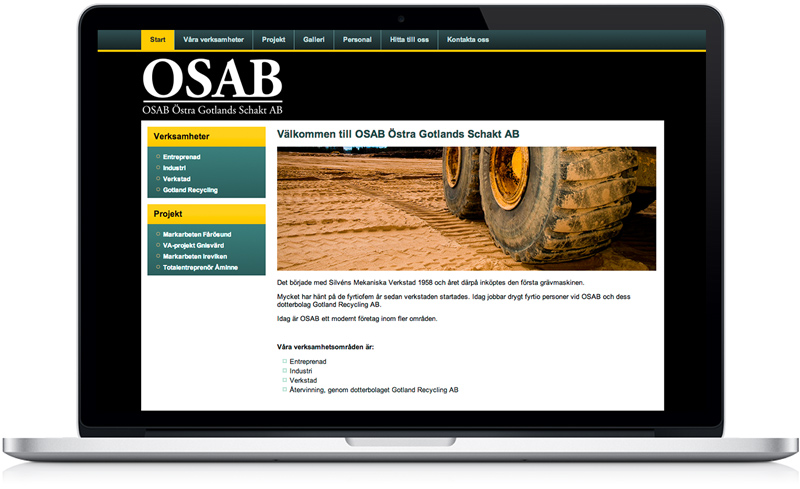The image size is (800, 489).
Task: Click the sentence Idag är OSAB ett modernt företag
Action: coord(357,319)
